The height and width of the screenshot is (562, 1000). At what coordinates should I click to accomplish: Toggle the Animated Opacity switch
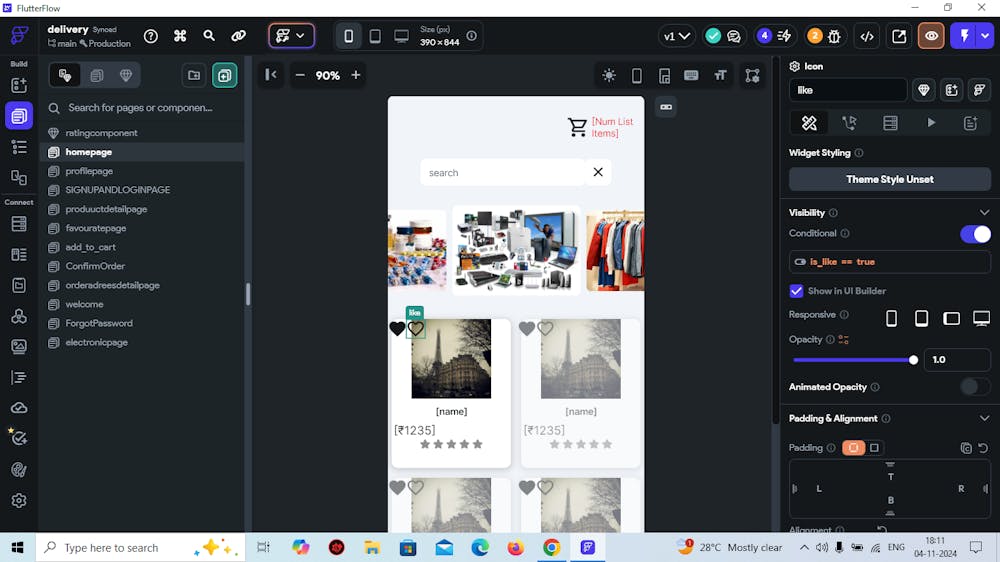[x=975, y=387]
